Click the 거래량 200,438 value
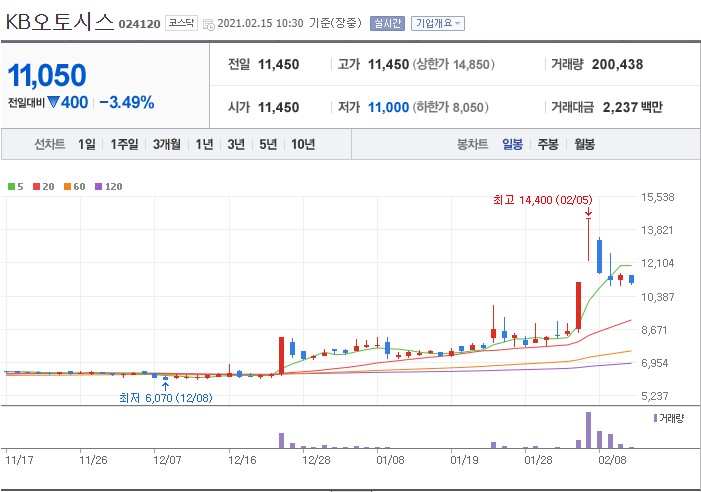 (x=617, y=64)
